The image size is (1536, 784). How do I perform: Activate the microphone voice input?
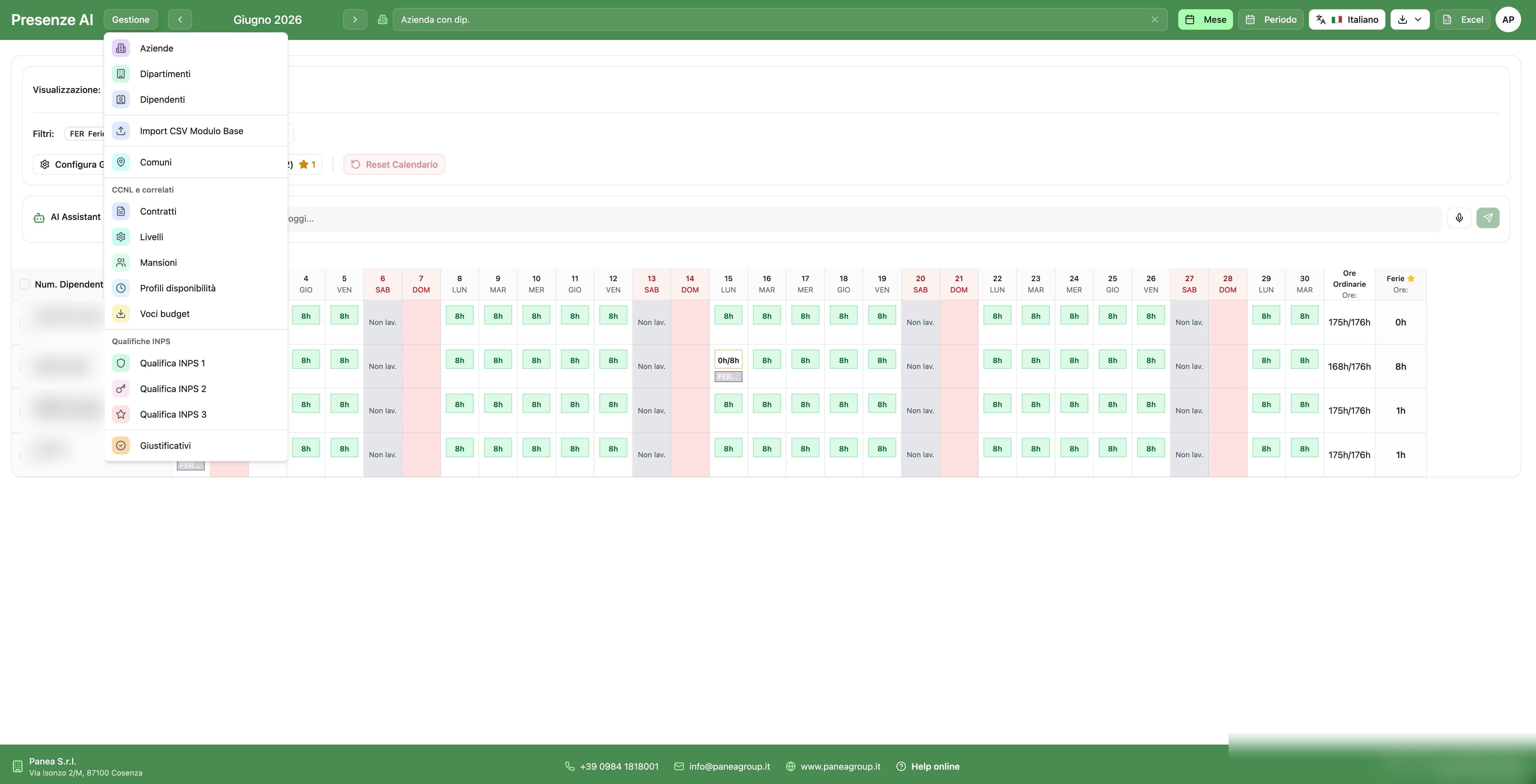[1459, 218]
